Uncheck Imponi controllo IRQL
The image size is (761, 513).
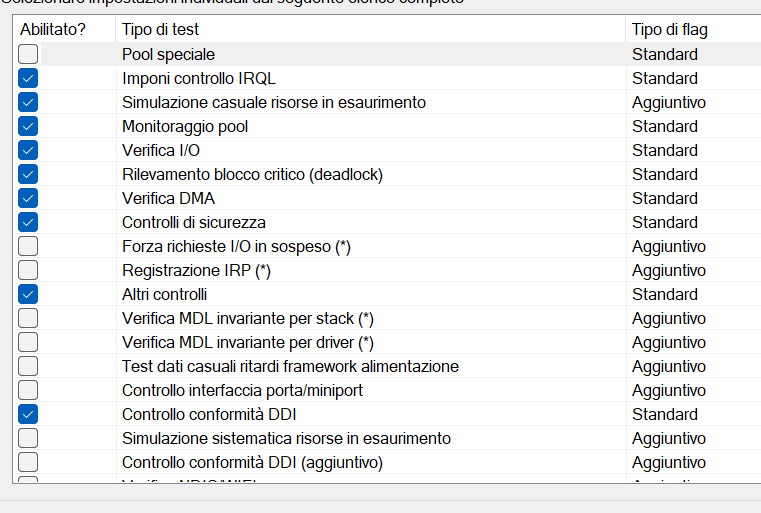pos(28,78)
